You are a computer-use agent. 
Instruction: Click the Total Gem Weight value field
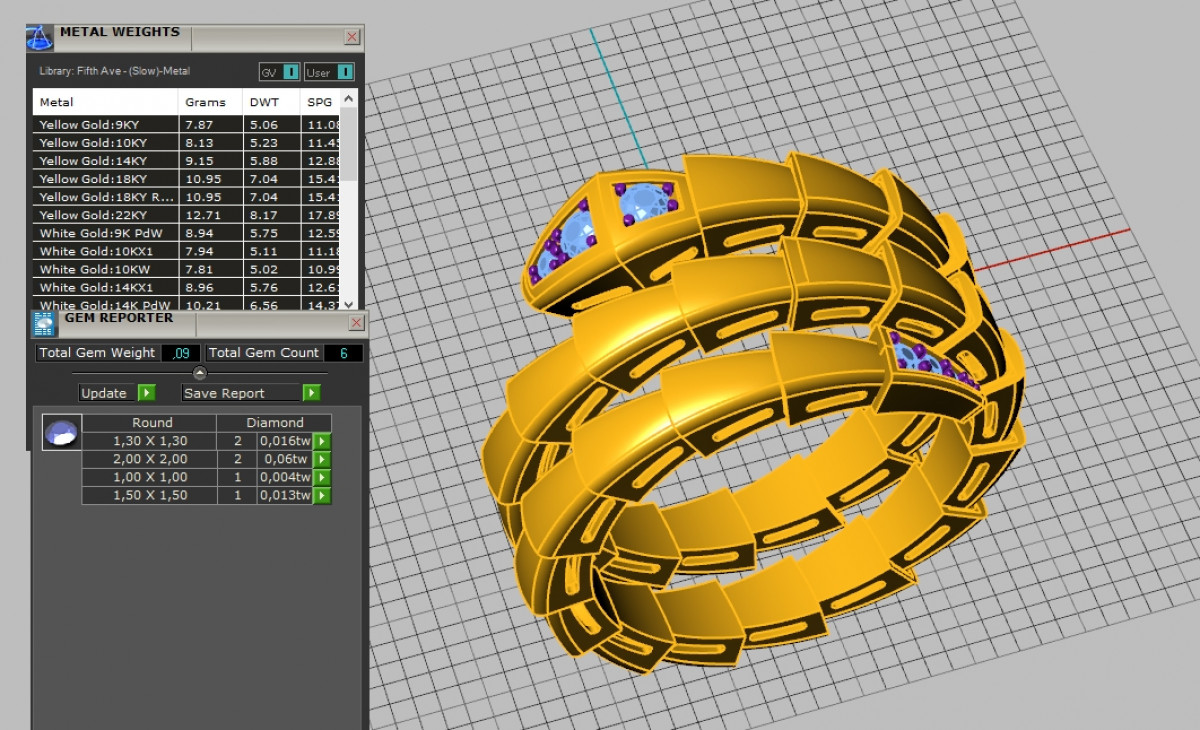point(181,353)
